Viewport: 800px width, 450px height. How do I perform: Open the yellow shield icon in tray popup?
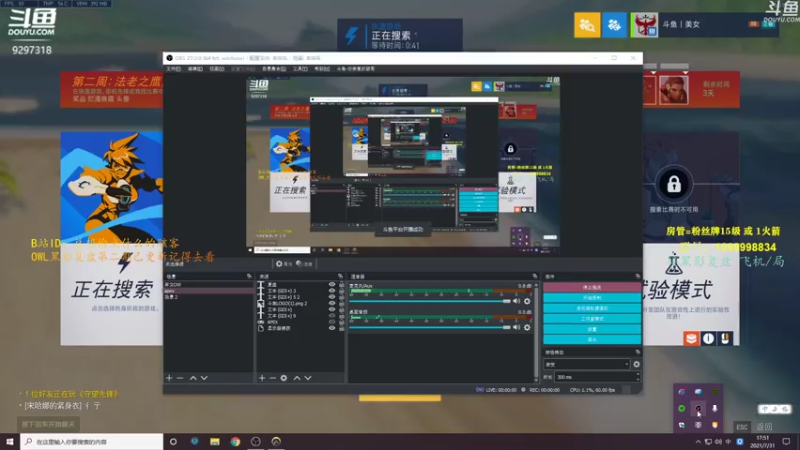click(715, 424)
